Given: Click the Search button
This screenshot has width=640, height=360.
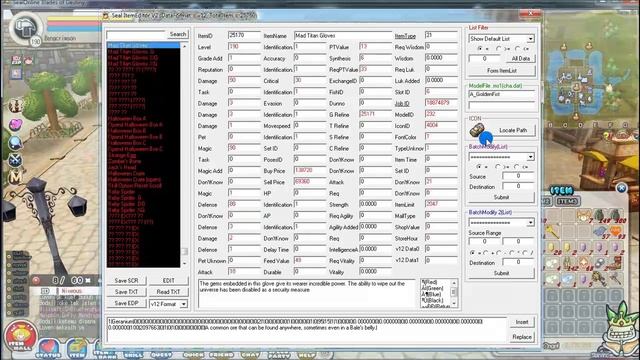Looking at the screenshot, I should pos(178,34).
